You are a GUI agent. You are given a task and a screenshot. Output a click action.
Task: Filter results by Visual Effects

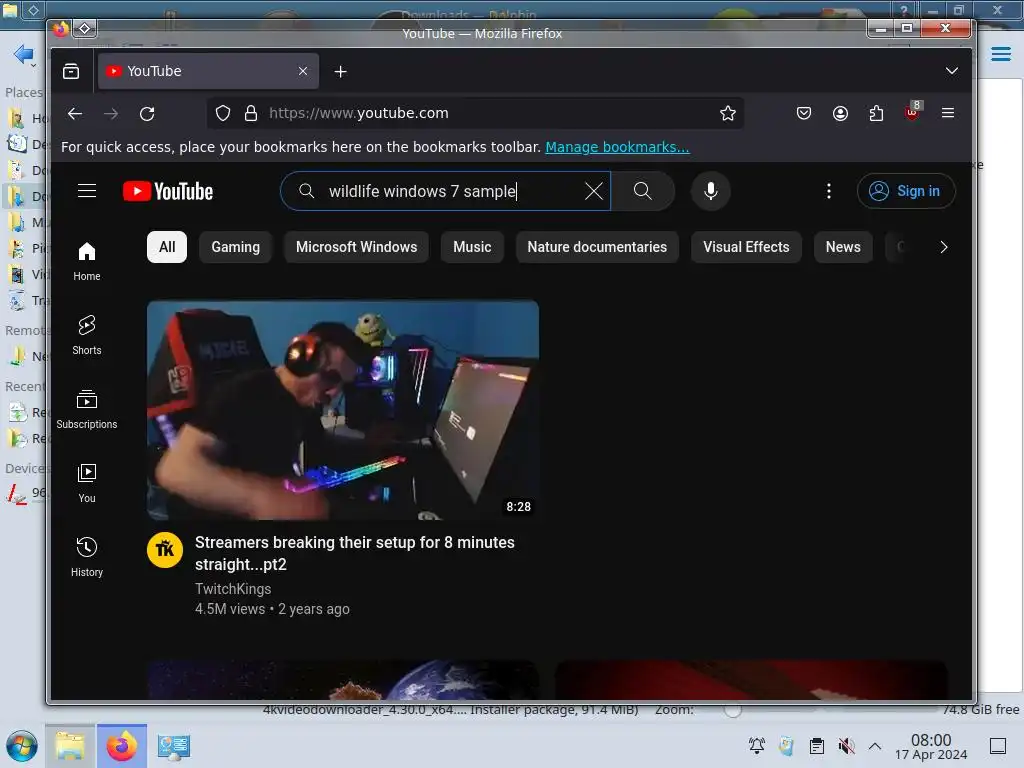click(746, 247)
